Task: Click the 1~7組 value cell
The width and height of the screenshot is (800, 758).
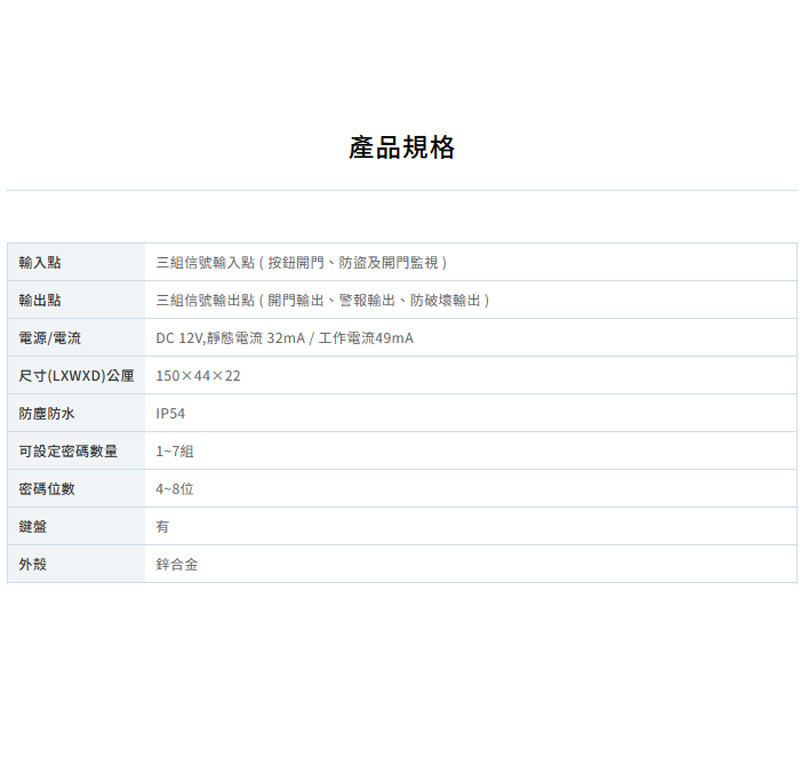Action: (x=175, y=451)
